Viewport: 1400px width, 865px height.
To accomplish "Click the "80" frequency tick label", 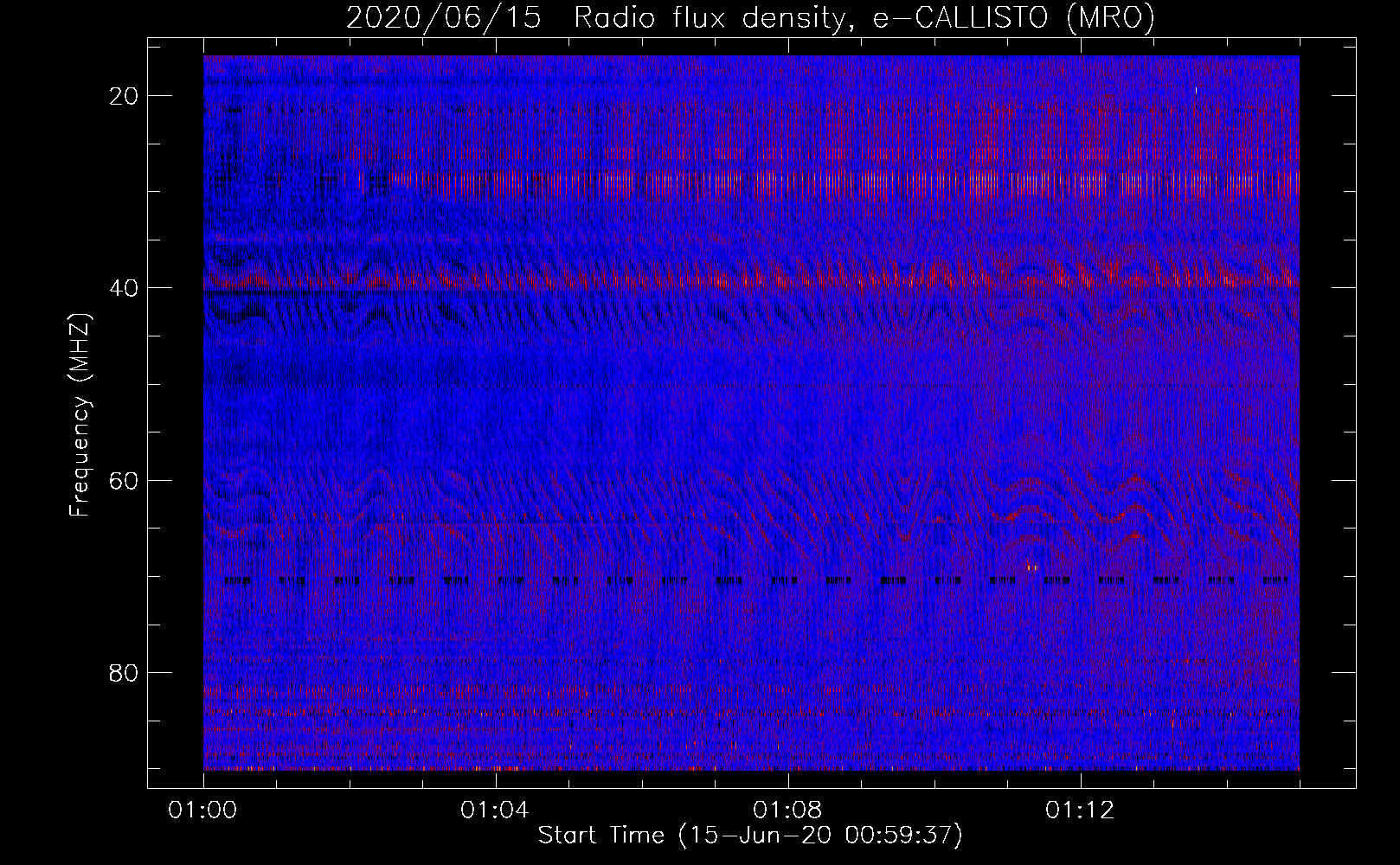I will (125, 673).
